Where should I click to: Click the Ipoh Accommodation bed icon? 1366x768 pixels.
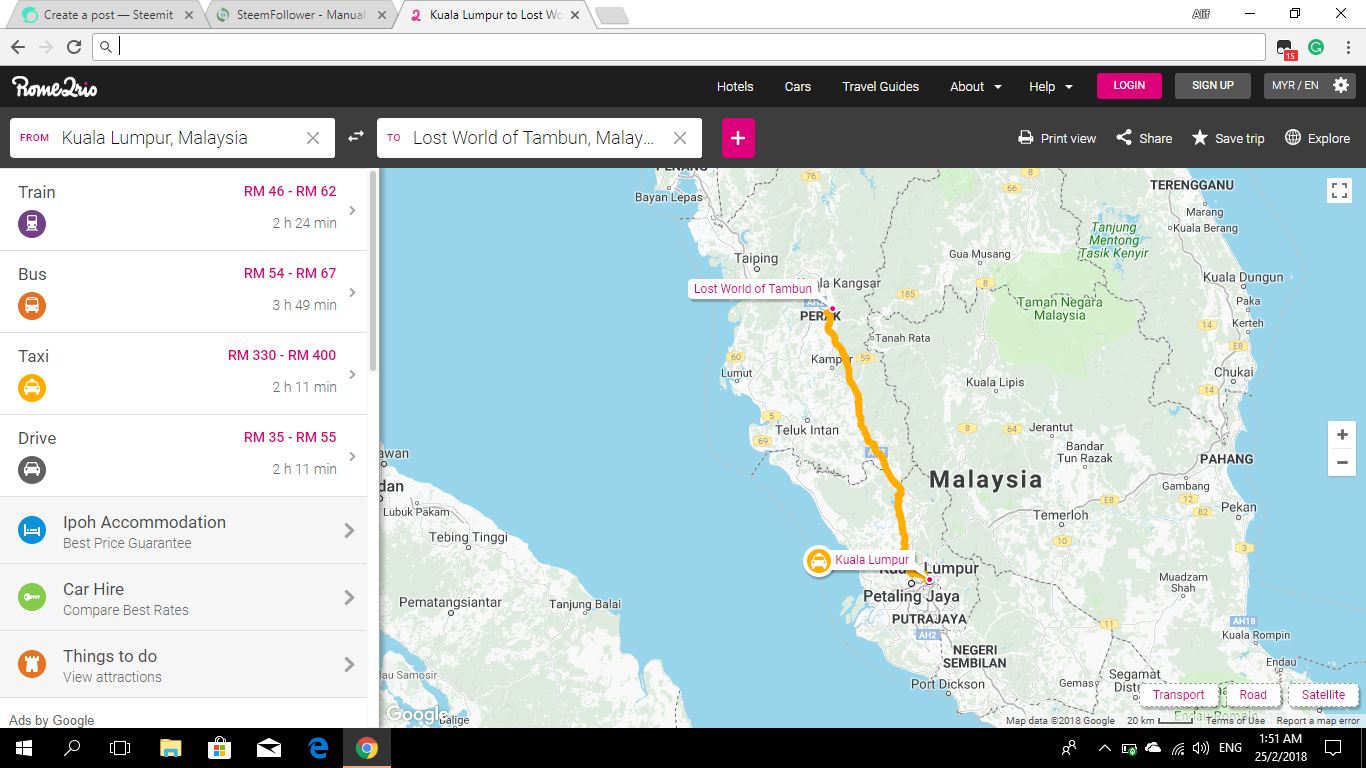point(32,530)
